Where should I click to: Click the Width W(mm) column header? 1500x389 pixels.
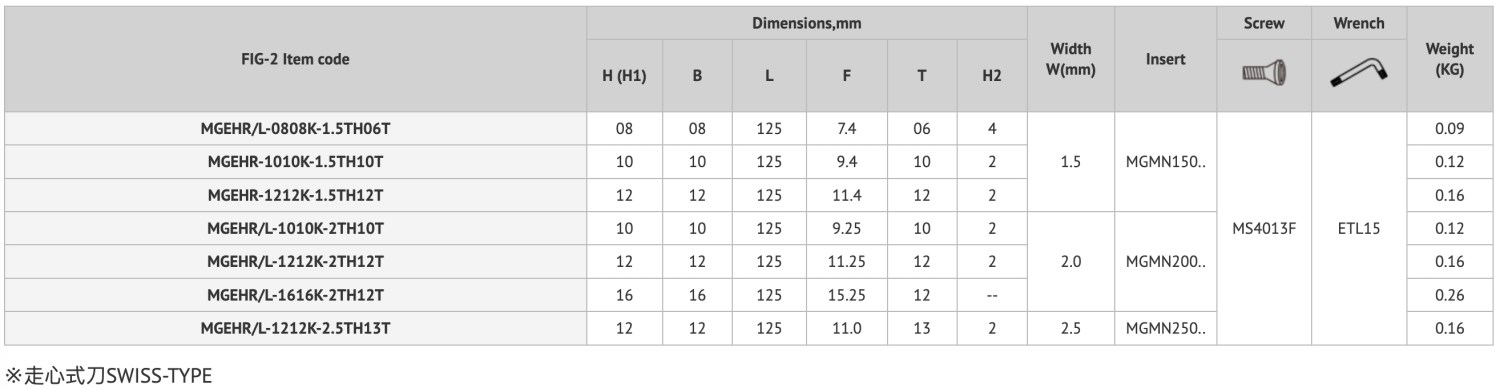coord(1070,58)
